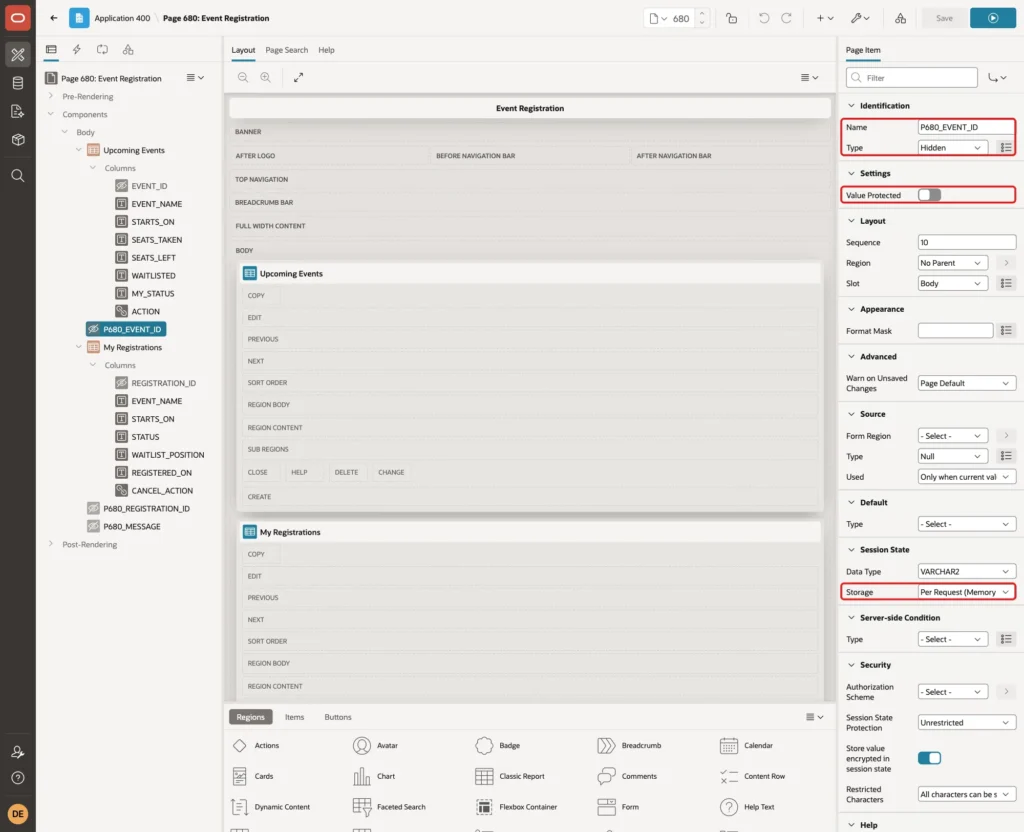Click the Name field P680_EVENT_ID
The height and width of the screenshot is (832, 1024).
966,127
